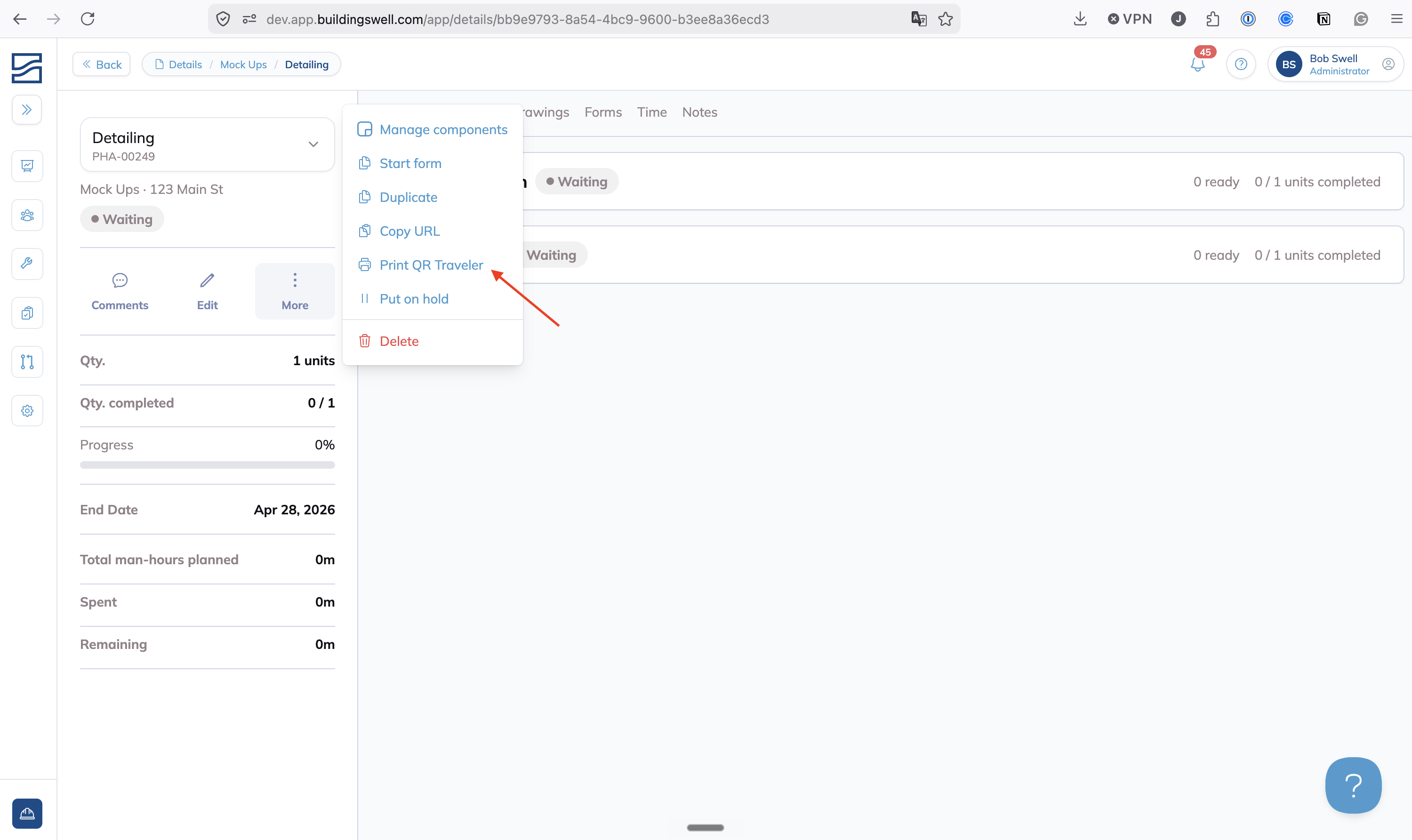Navigate to Mock Ups breadcrumb
Image resolution: width=1412 pixels, height=840 pixels.
coord(243,64)
